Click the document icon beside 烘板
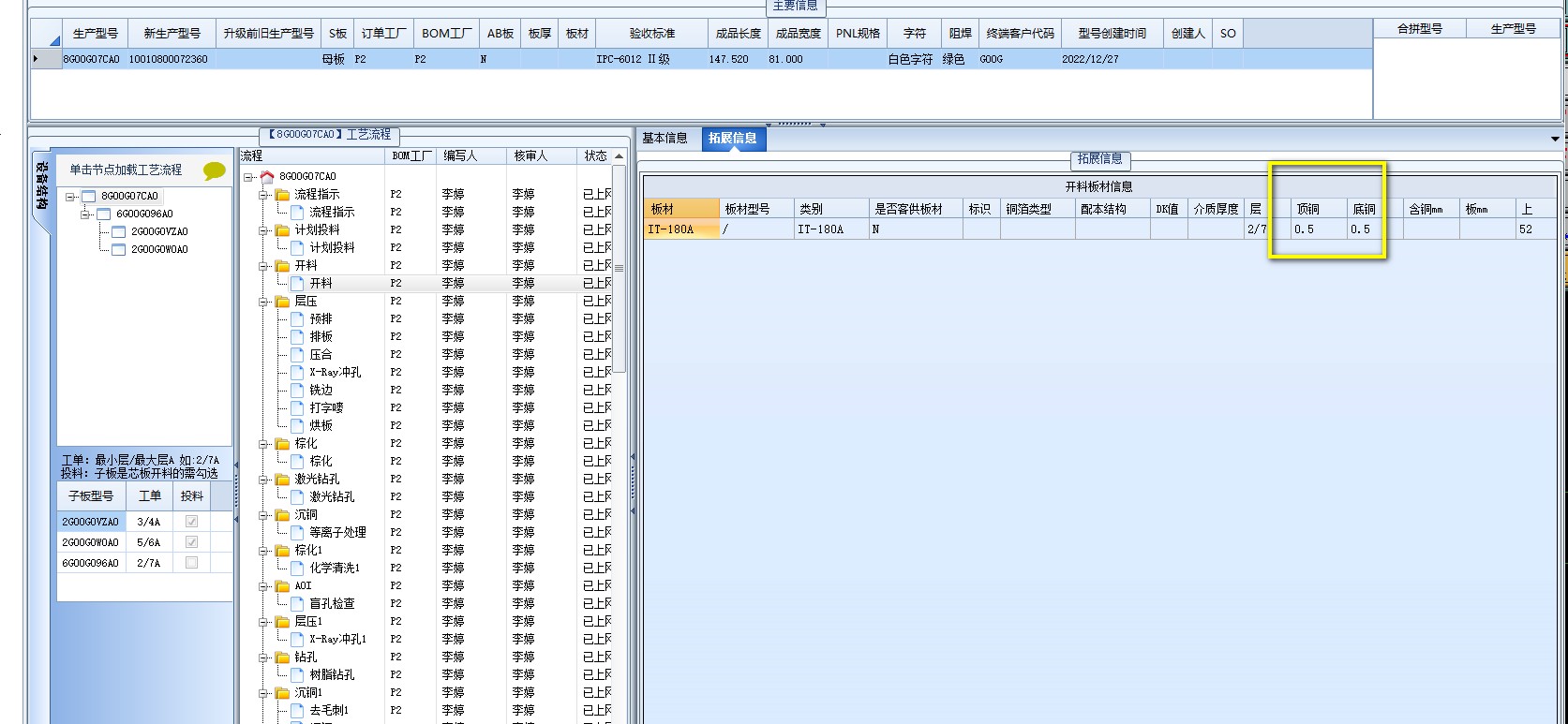This screenshot has height=724, width=1568. pyautogui.click(x=297, y=425)
